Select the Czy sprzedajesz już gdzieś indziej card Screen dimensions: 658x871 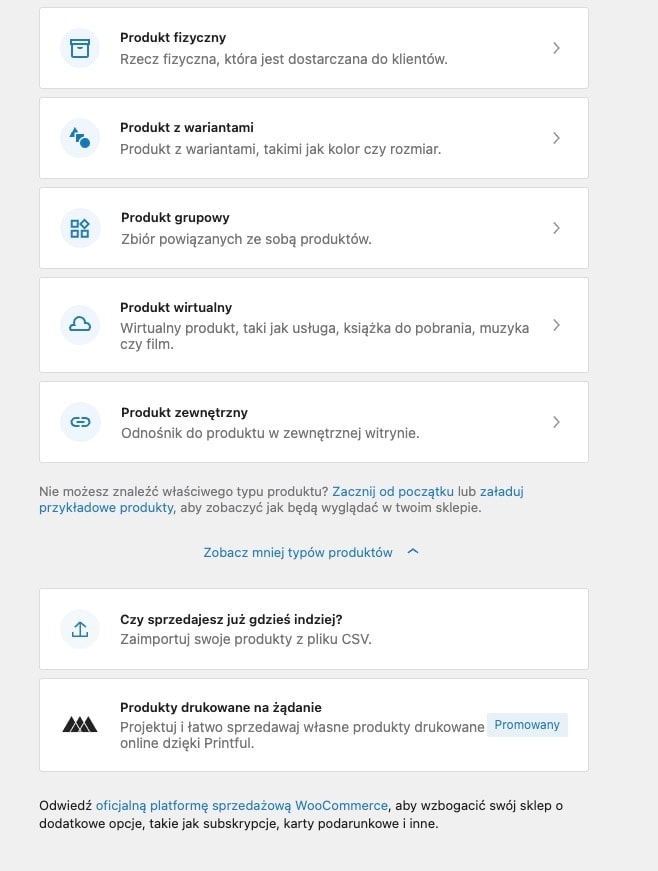coord(314,629)
